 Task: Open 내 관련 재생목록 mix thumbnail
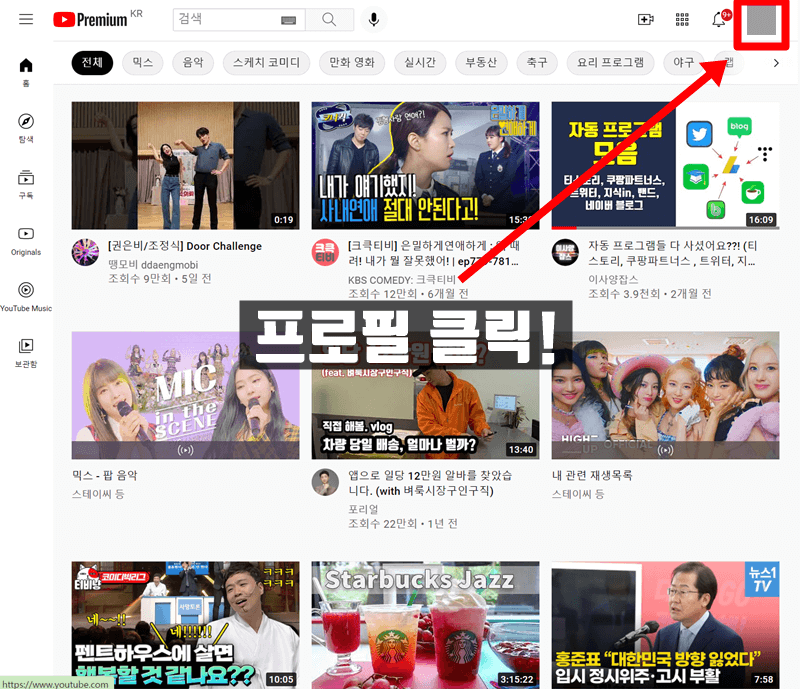665,396
